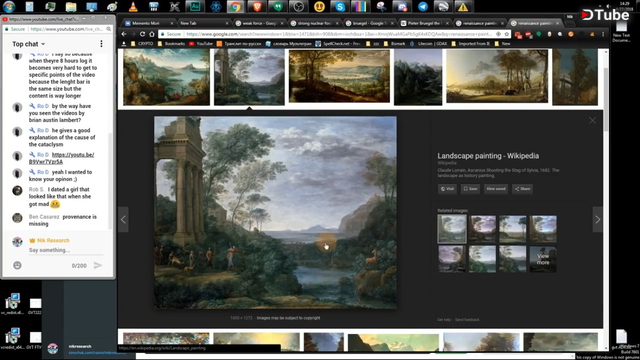The width and height of the screenshot is (640, 360).
Task: Click the Share button
Action: [x=522, y=189]
